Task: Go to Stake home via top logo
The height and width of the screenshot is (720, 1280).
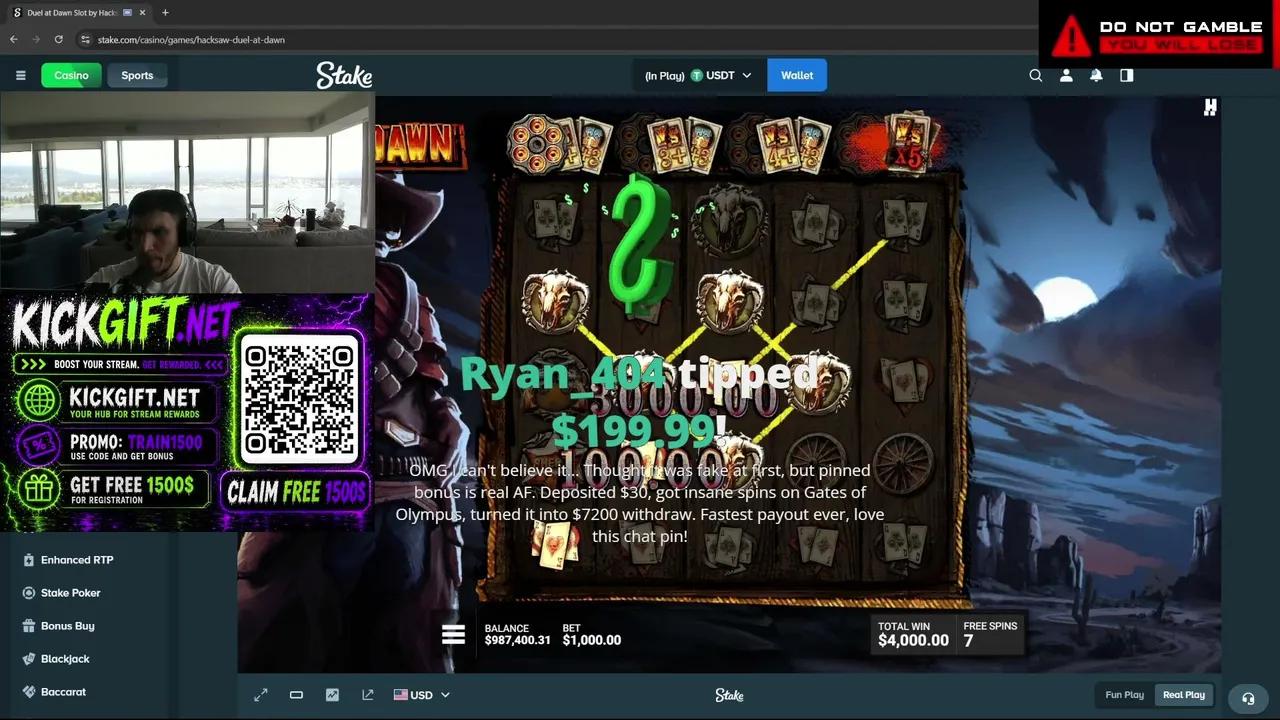Action: (344, 75)
